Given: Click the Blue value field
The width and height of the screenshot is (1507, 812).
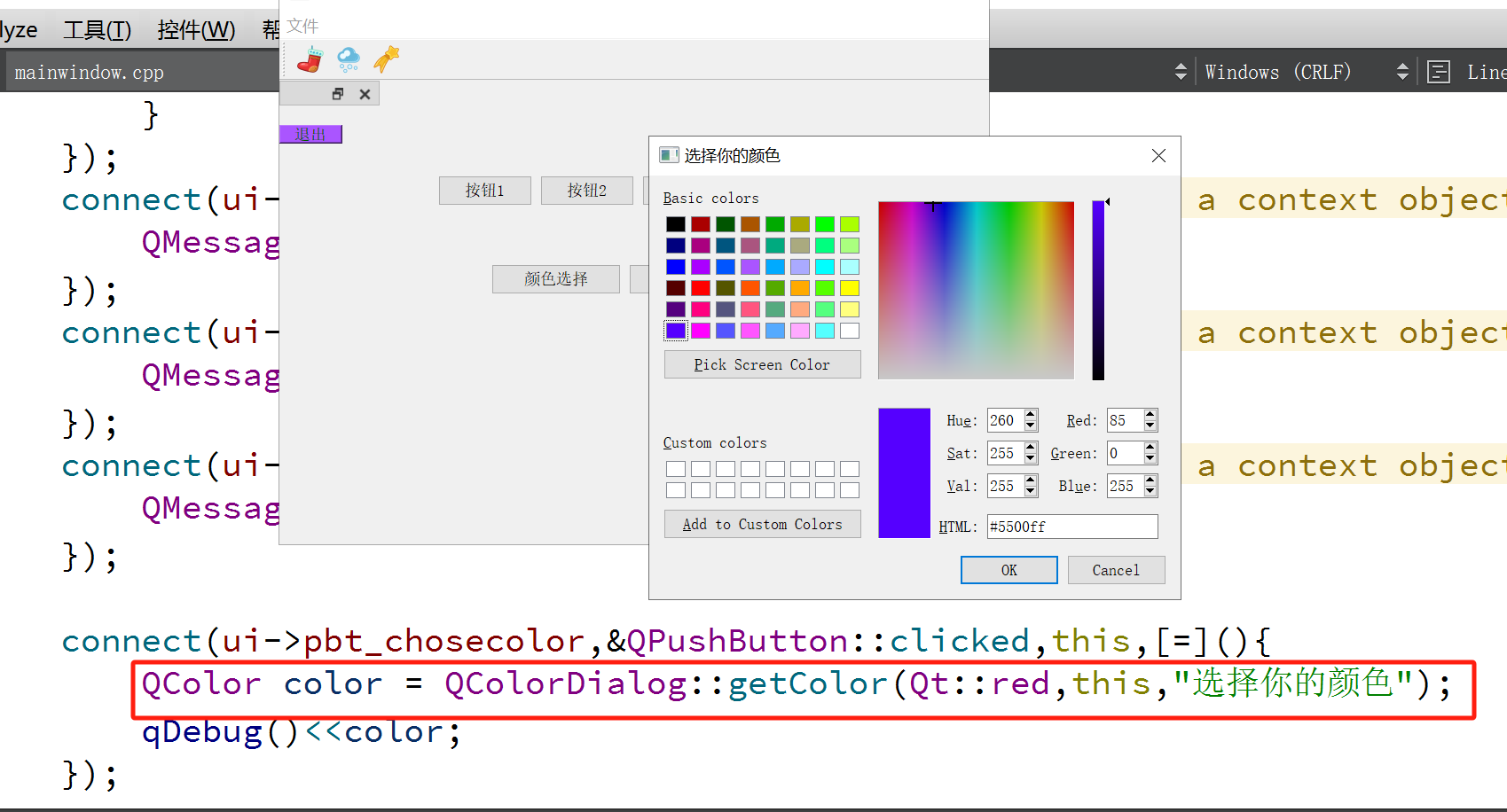Looking at the screenshot, I should click(x=1125, y=486).
